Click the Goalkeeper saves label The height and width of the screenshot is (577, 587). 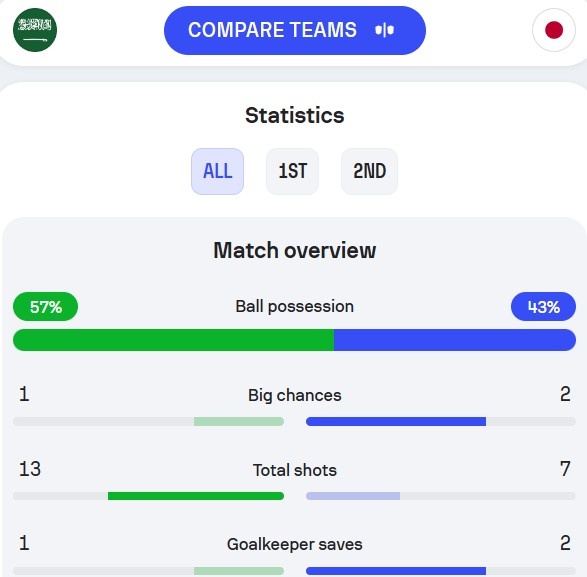295,544
